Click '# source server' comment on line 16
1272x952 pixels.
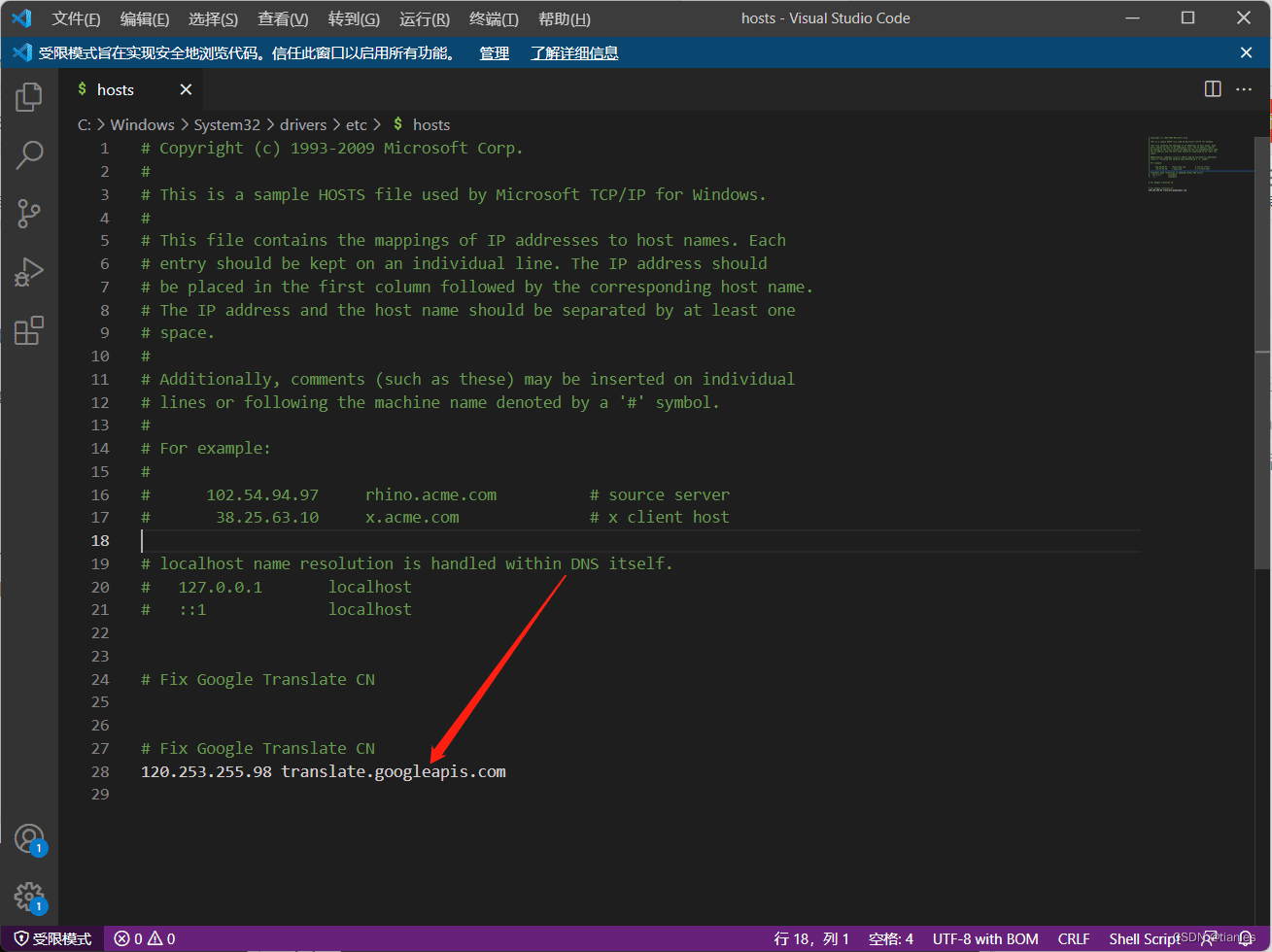[660, 494]
